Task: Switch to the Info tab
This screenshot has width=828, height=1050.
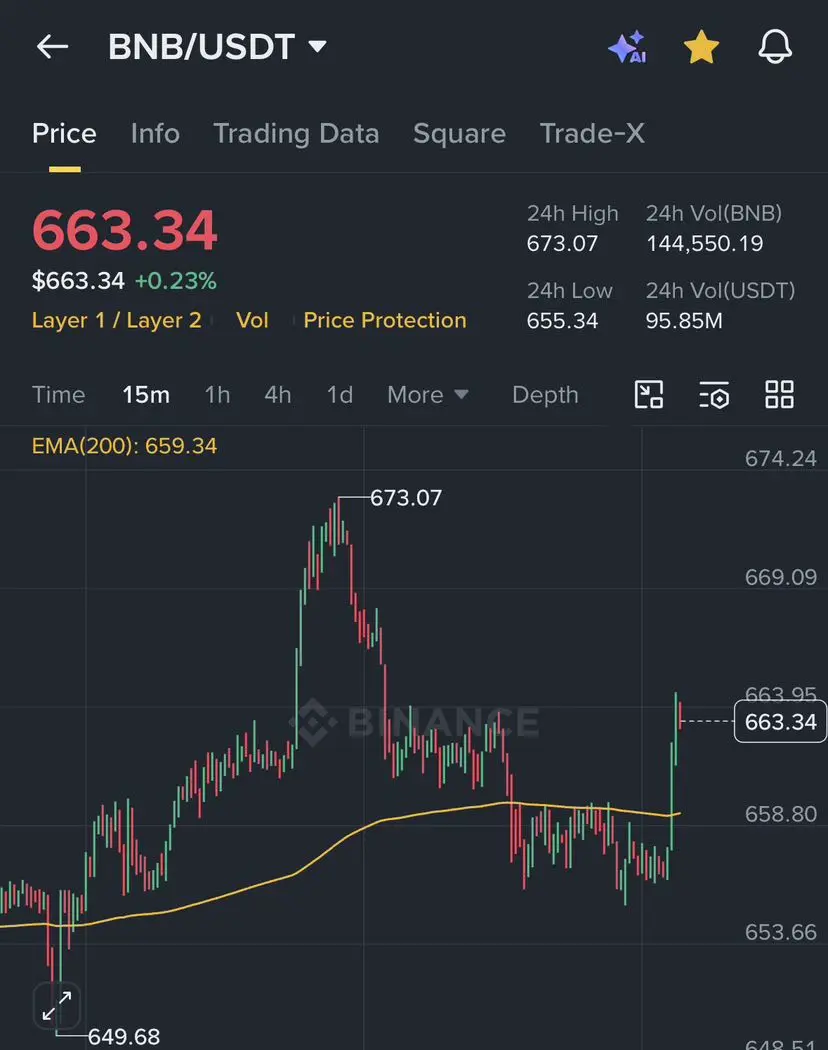Action: tap(155, 133)
